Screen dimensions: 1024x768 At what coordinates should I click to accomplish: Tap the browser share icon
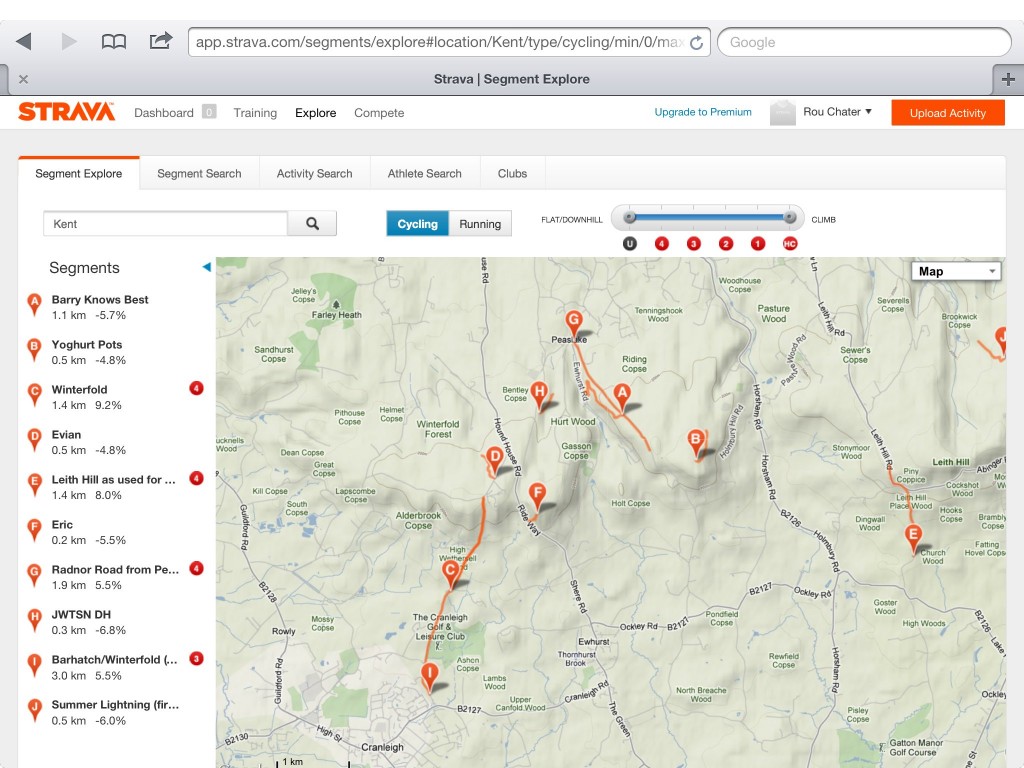pos(160,41)
